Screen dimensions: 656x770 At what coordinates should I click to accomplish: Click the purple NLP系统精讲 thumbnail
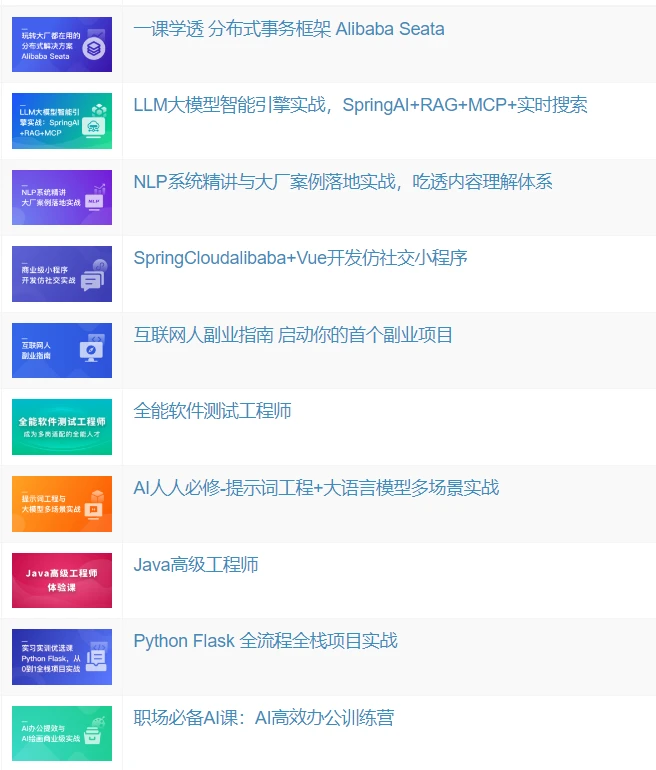pyautogui.click(x=62, y=197)
